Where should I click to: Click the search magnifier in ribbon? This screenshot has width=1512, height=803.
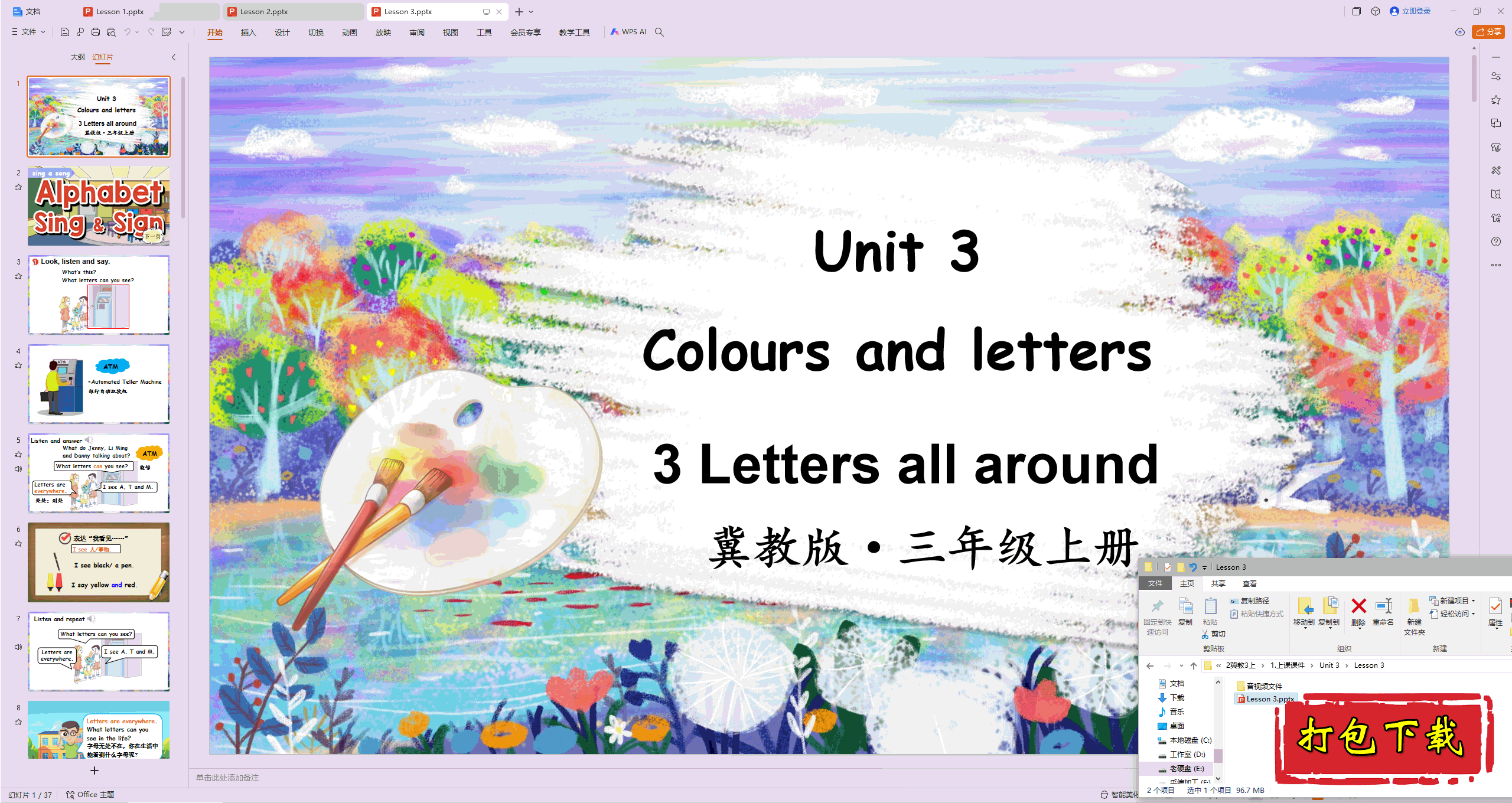click(x=660, y=32)
